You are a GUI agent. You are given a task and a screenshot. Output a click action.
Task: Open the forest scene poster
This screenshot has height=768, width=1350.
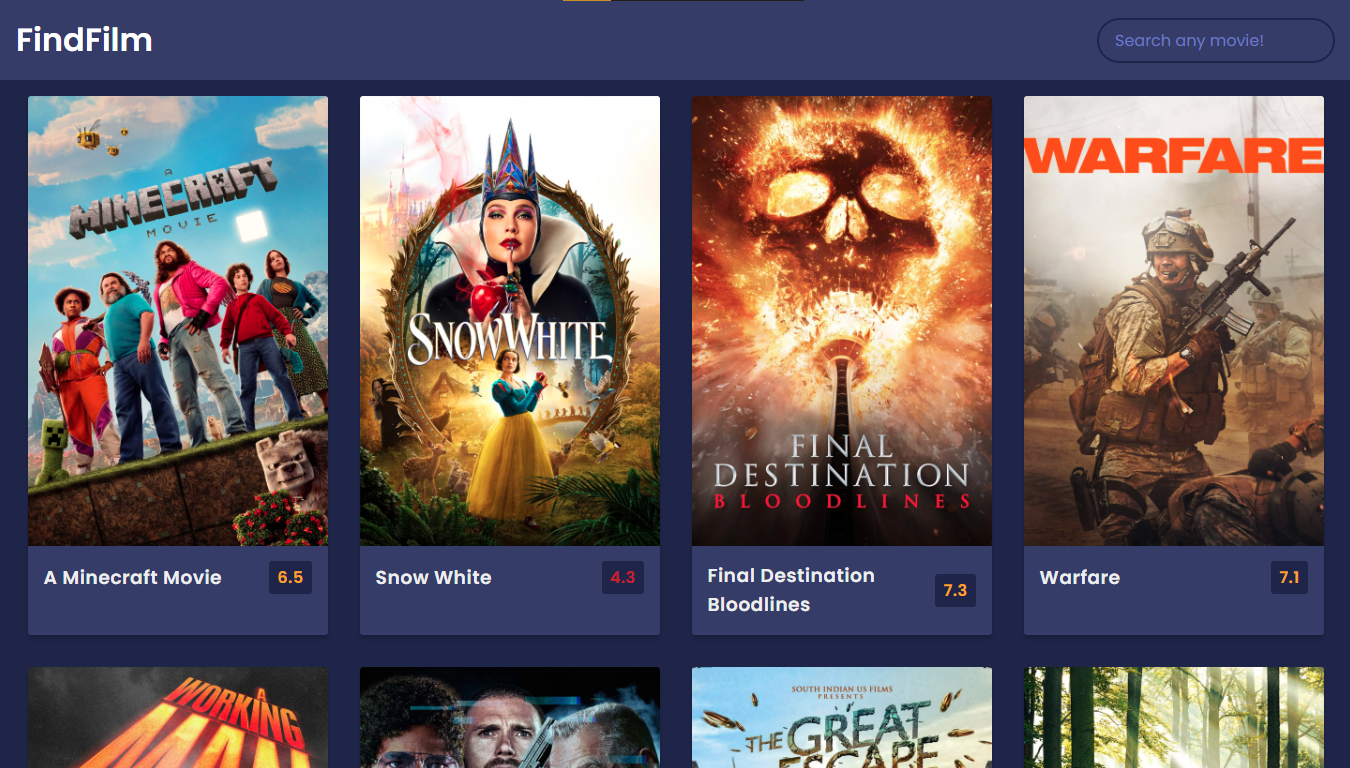(x=1174, y=718)
